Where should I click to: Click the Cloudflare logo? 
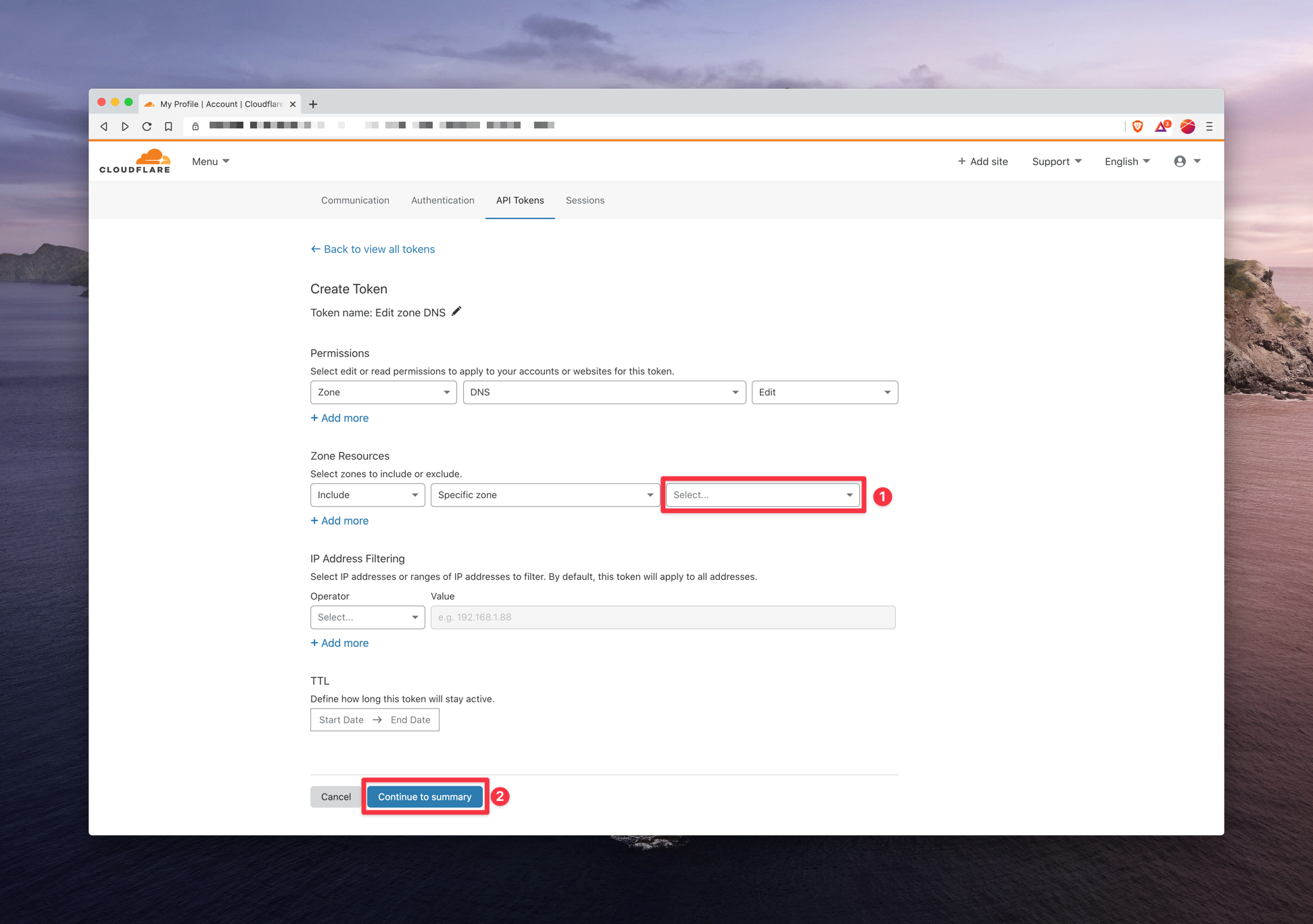tap(135, 160)
